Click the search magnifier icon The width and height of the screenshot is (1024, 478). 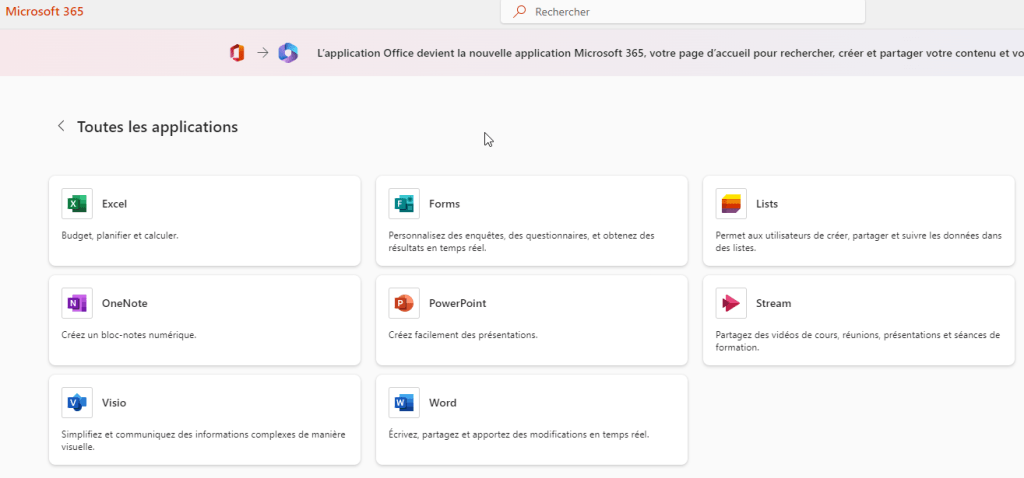519,12
